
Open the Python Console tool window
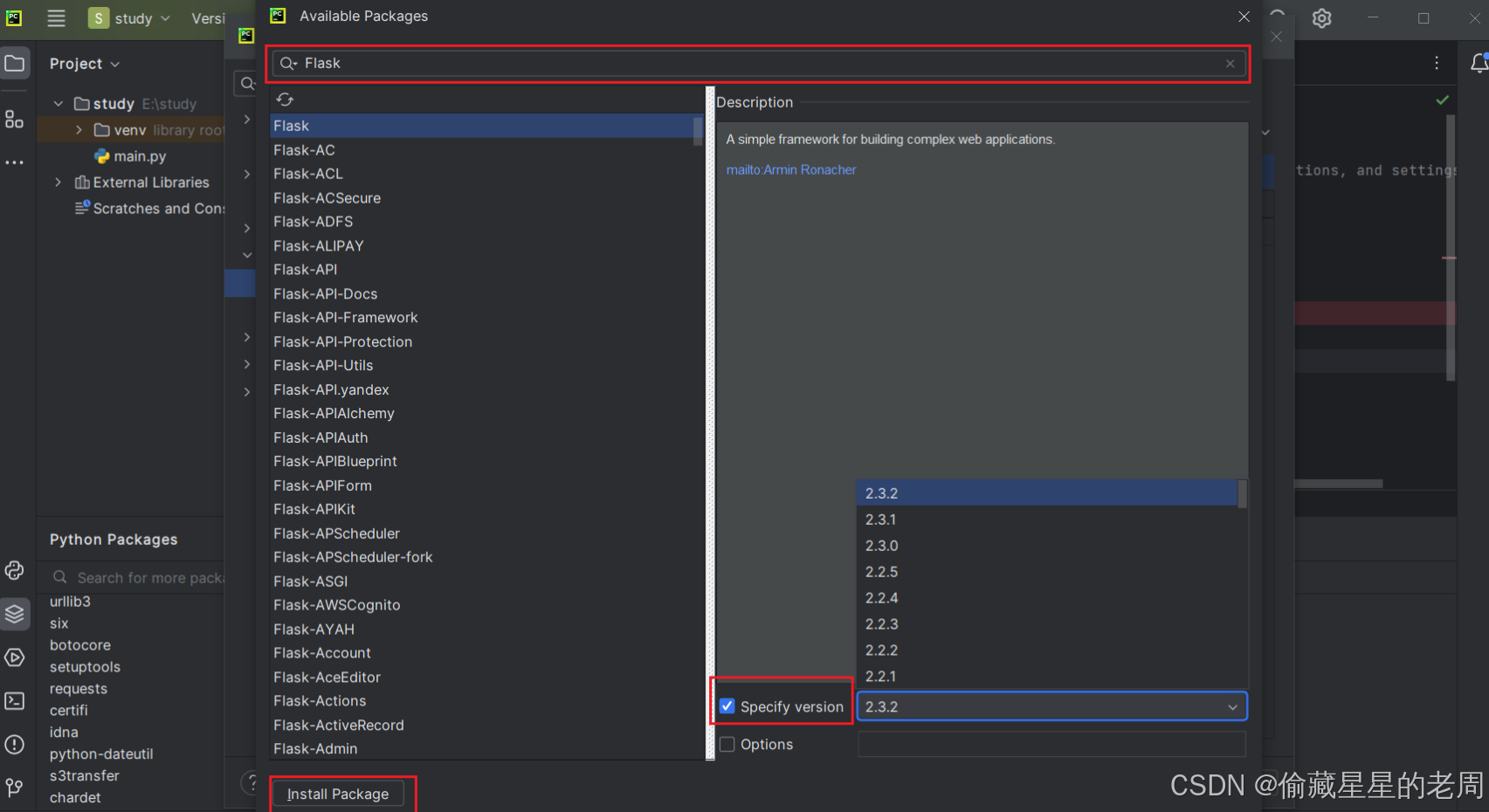click(15, 570)
